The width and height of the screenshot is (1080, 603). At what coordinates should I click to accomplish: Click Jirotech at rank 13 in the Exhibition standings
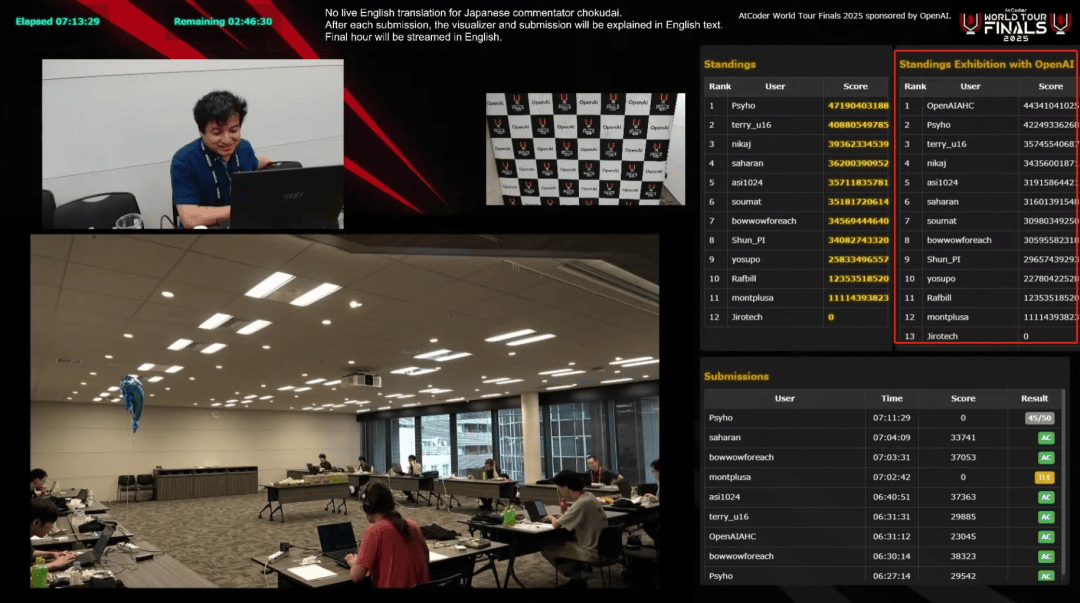tap(942, 336)
